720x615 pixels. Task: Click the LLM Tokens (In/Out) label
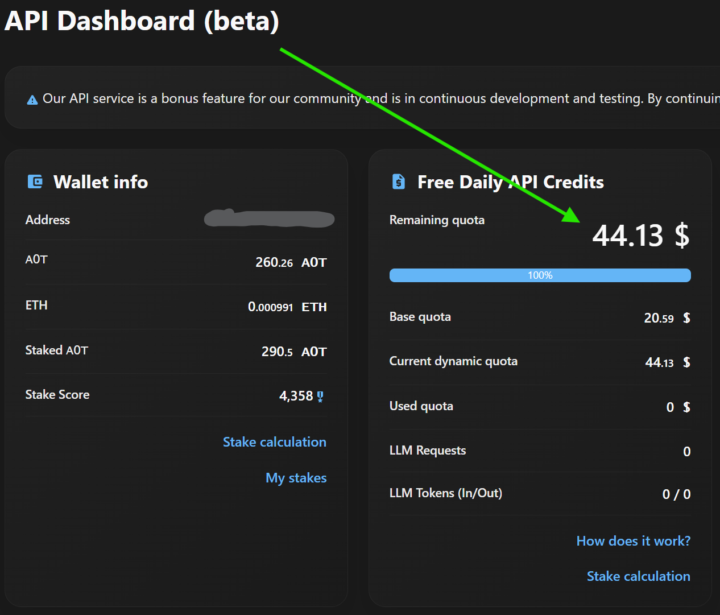coord(446,493)
